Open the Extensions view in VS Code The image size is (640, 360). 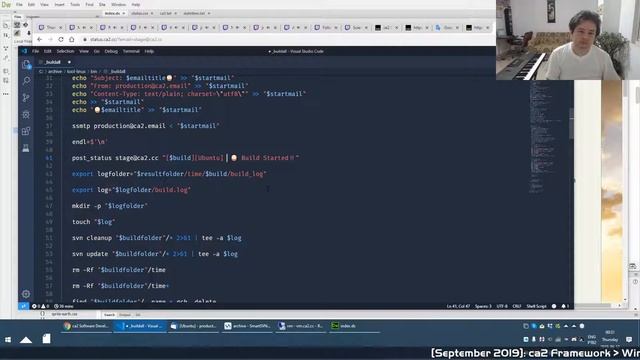pos(26,131)
